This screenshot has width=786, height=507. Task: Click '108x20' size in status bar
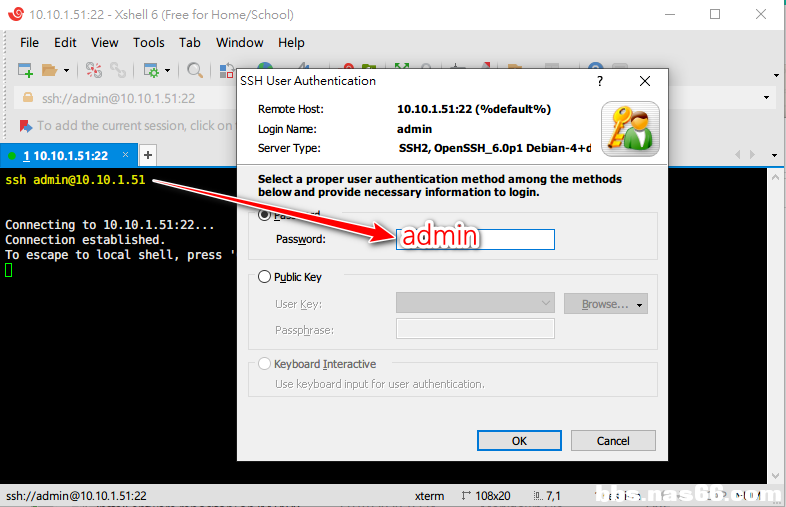(492, 496)
